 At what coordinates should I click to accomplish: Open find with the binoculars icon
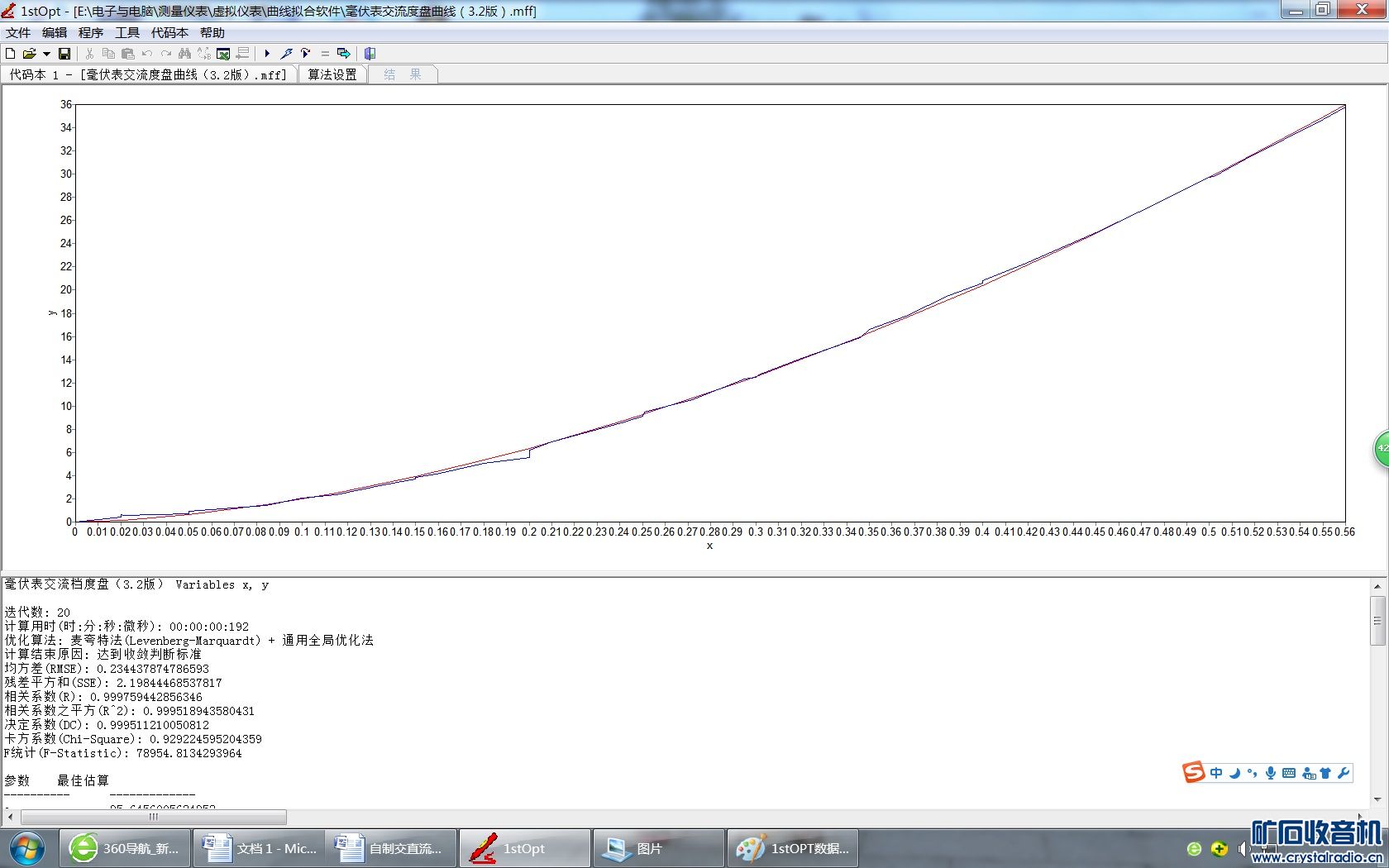184,54
